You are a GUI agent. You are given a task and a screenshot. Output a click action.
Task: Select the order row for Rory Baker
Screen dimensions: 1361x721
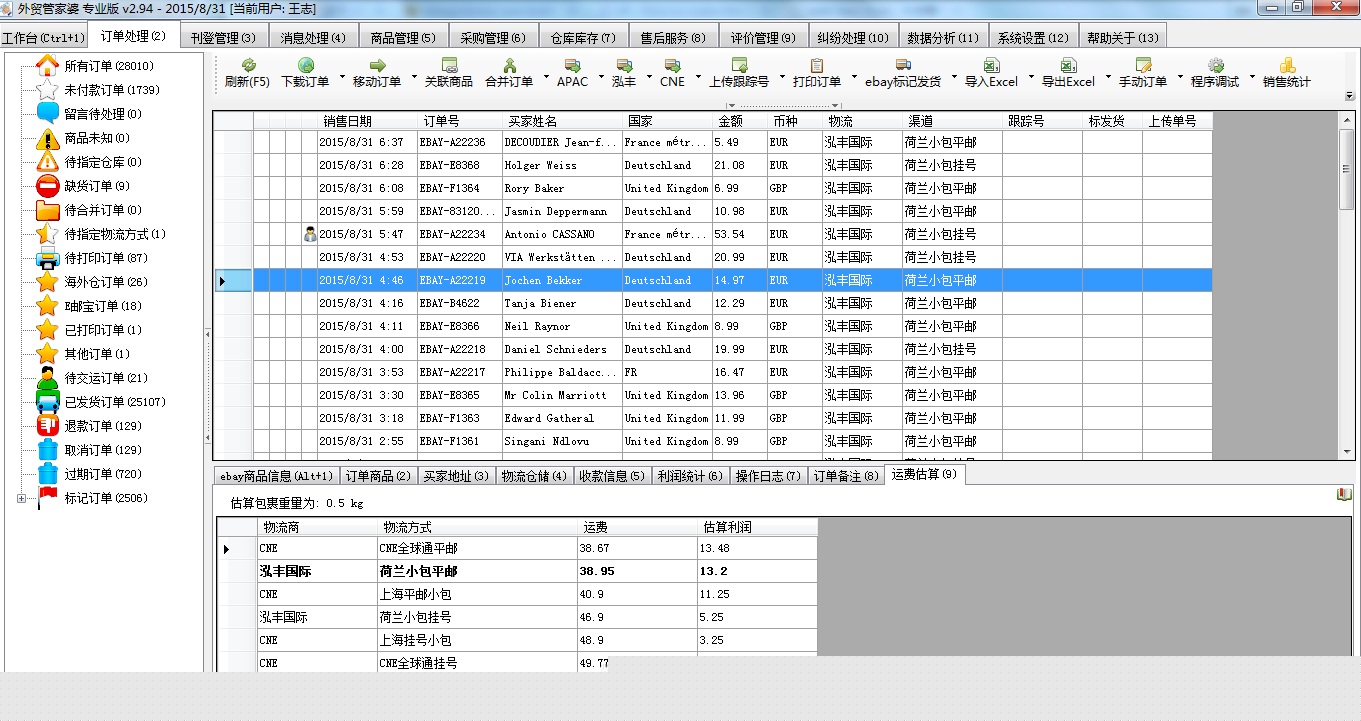714,188
